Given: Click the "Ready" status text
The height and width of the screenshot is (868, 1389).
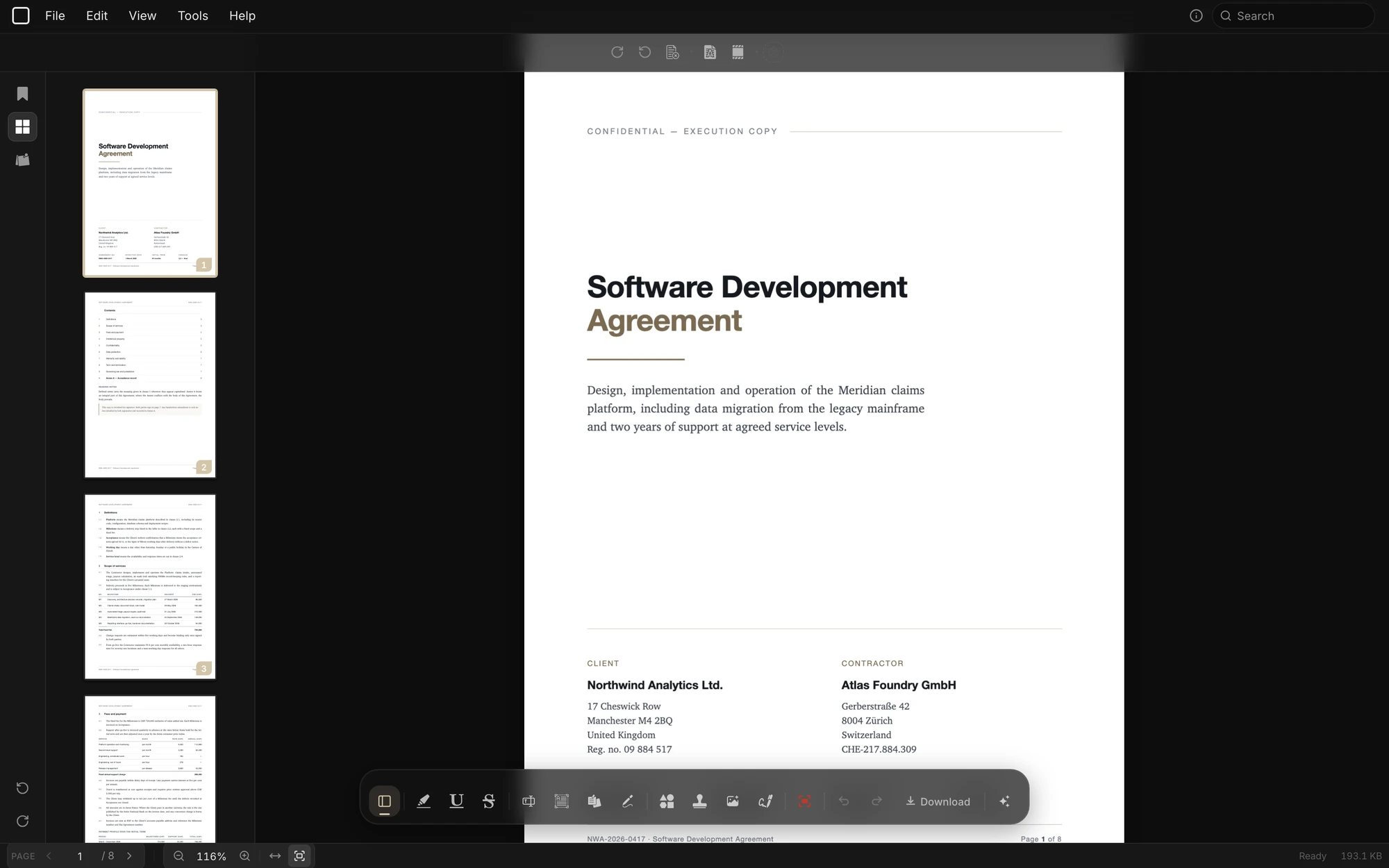Looking at the screenshot, I should click(x=1313, y=856).
